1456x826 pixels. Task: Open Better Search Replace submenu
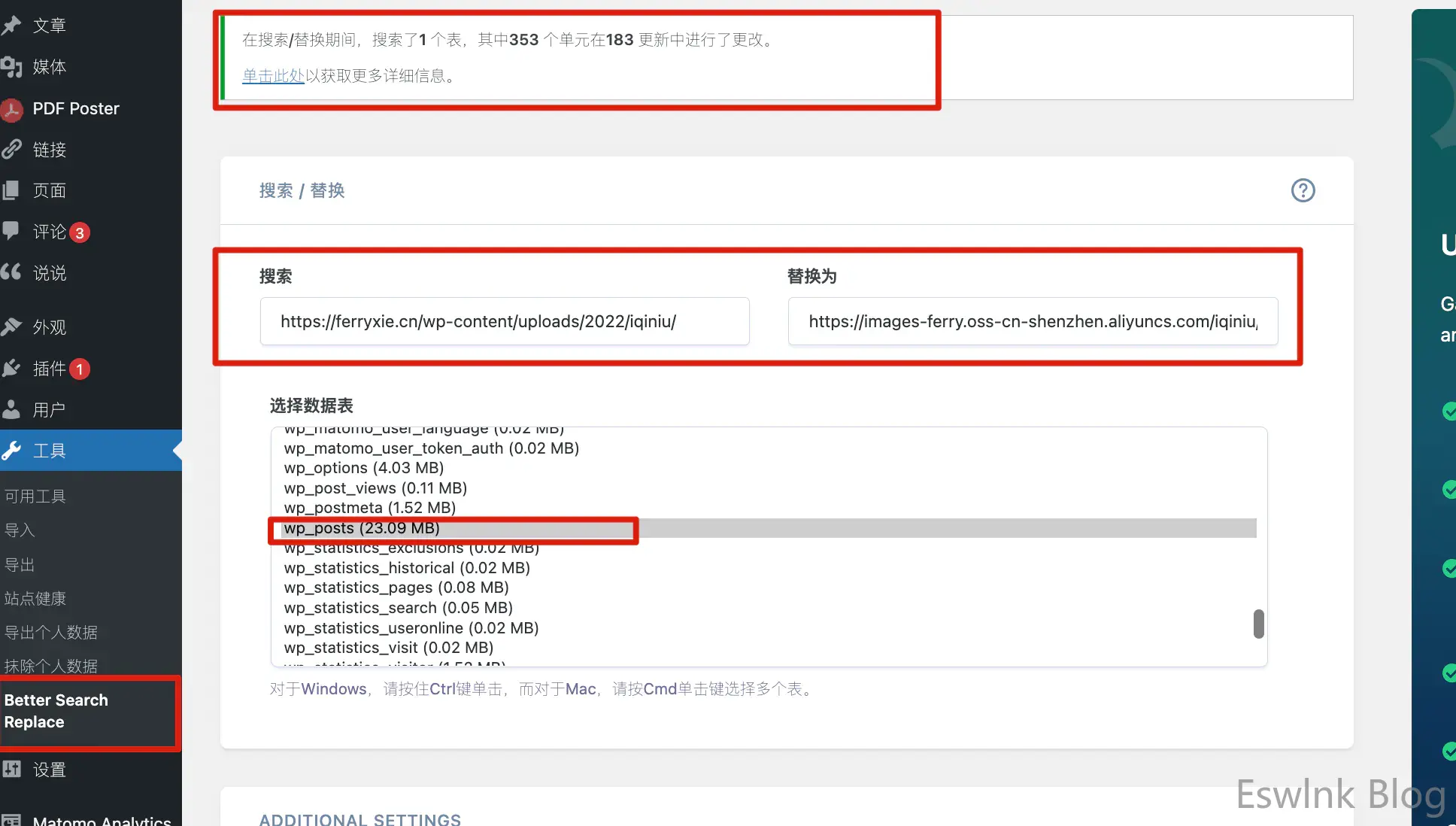pos(56,711)
